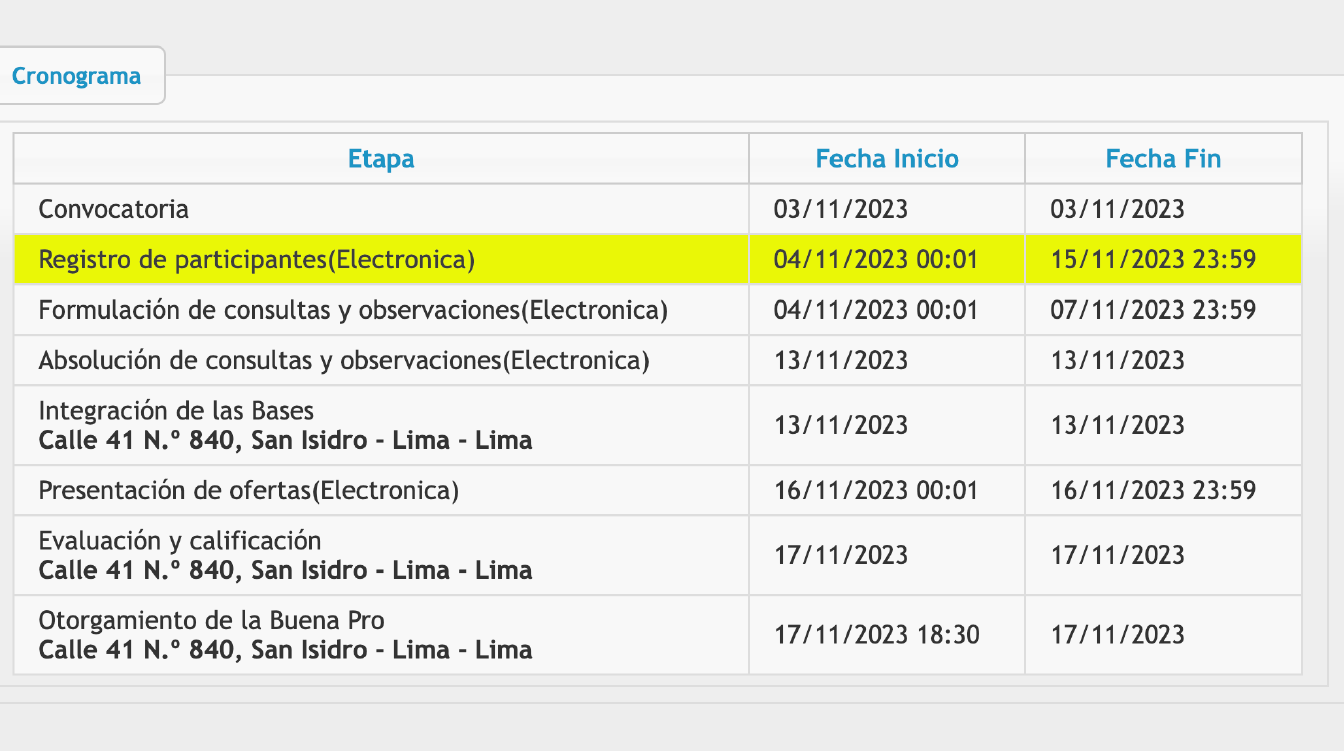Image resolution: width=1344 pixels, height=751 pixels.
Task: Select Absolución de consultas y observaciones row
Action: [x=657, y=360]
